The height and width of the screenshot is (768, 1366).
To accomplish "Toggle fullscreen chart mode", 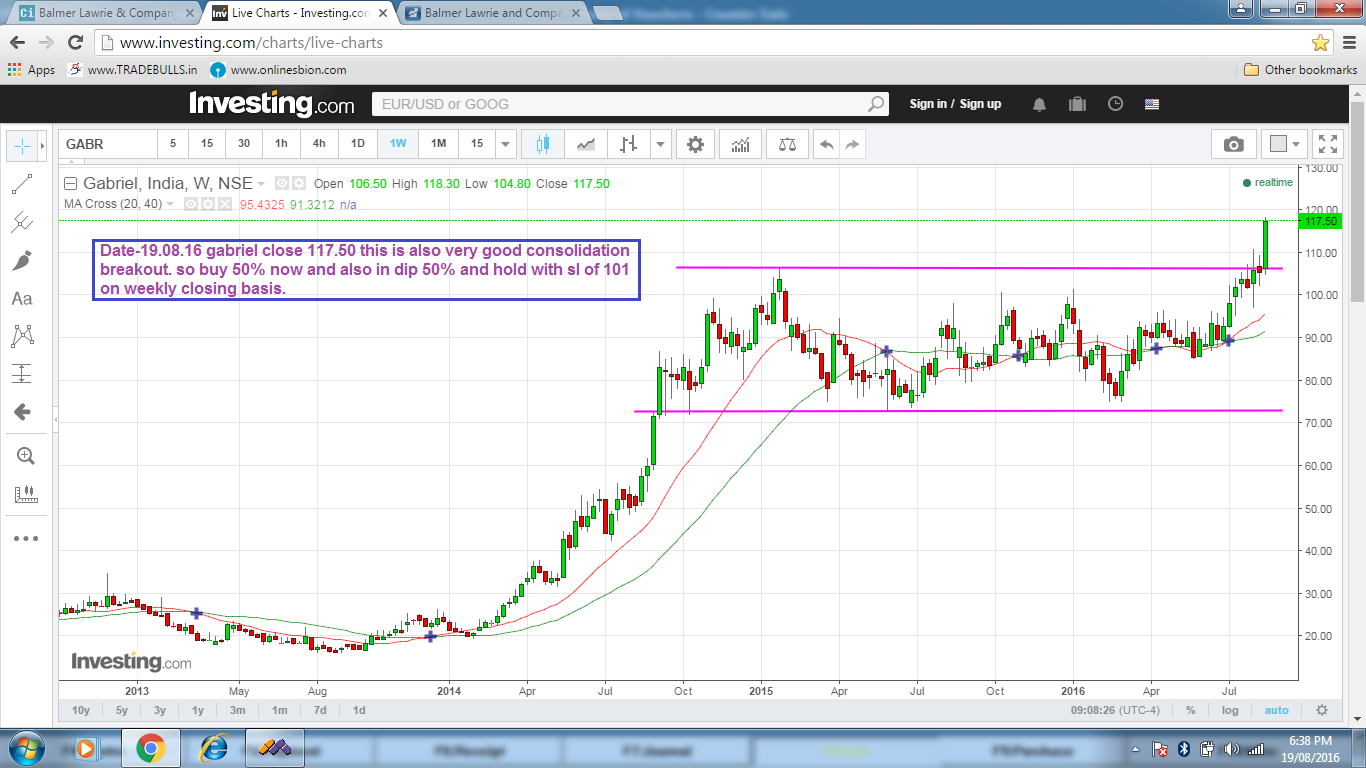I will coord(1327,144).
